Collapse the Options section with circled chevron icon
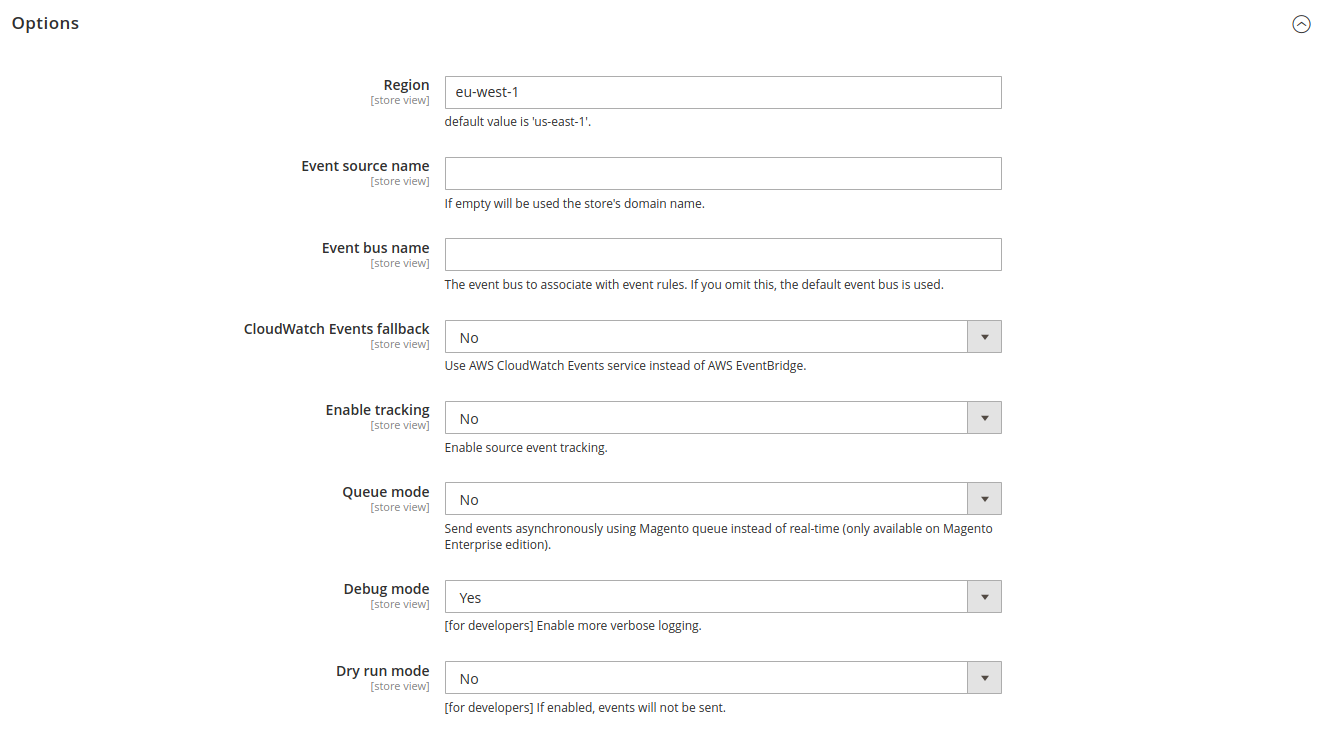1329x732 pixels. (x=1301, y=24)
